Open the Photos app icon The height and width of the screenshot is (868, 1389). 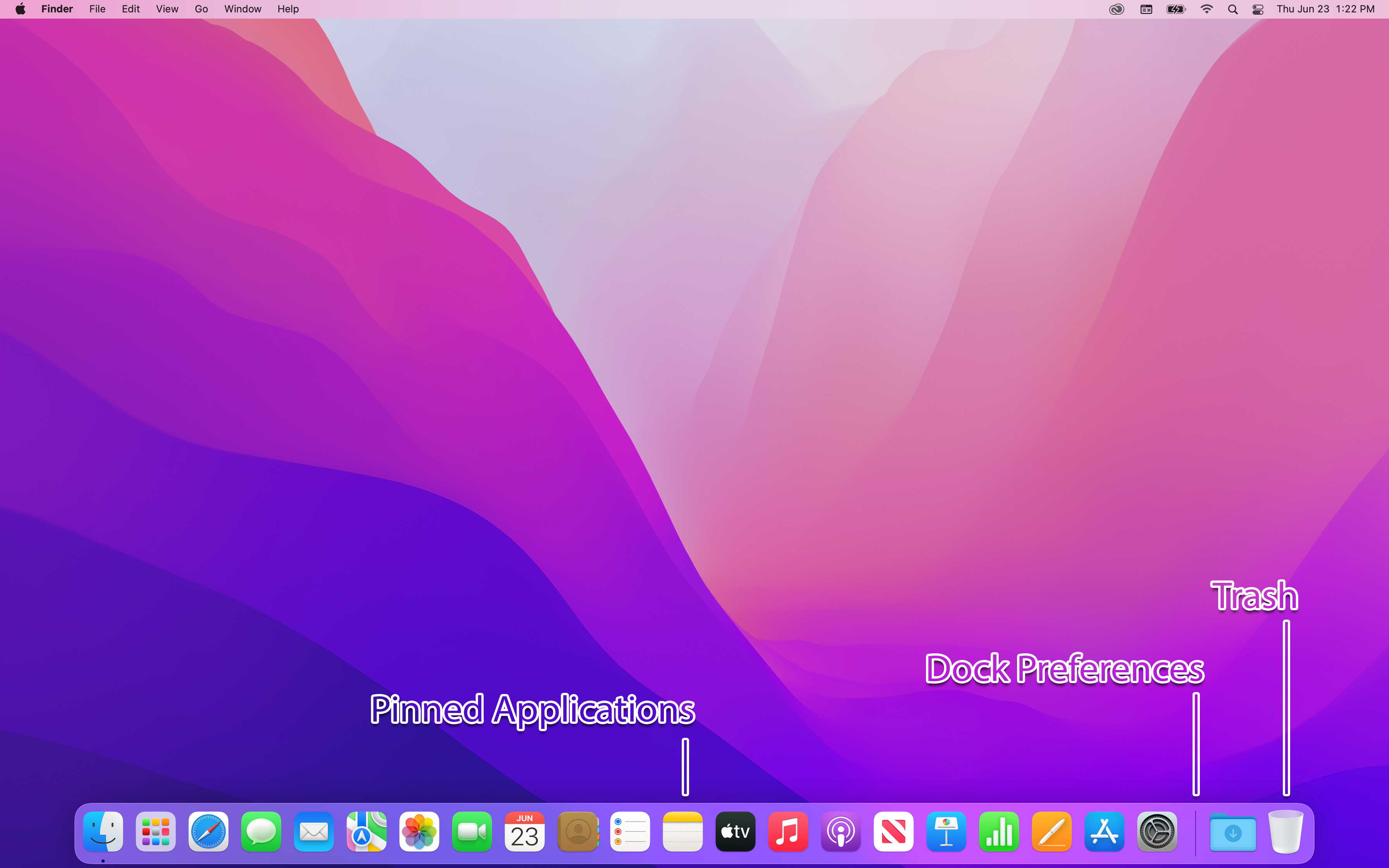(x=419, y=831)
